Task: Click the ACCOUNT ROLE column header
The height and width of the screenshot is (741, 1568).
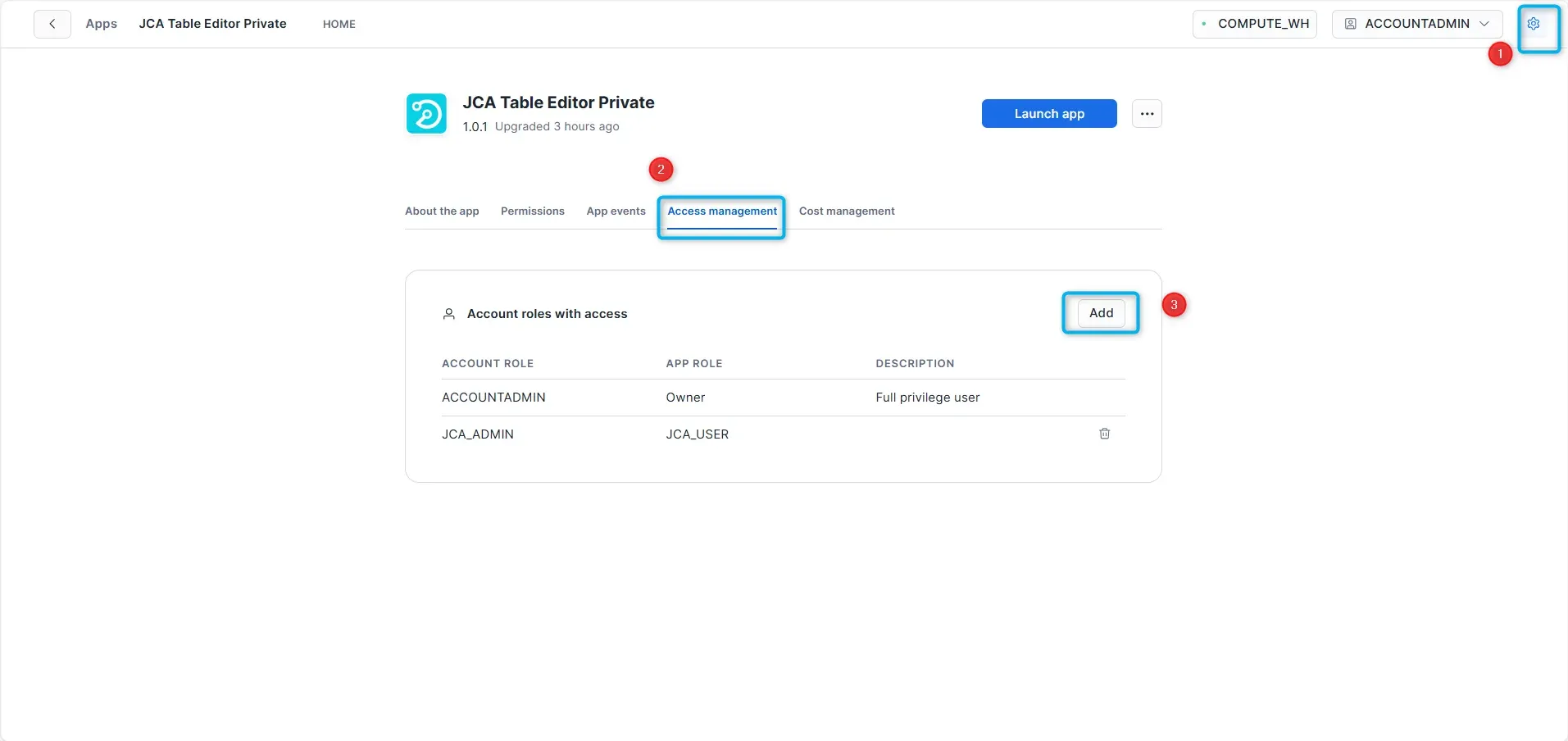Action: pos(487,363)
